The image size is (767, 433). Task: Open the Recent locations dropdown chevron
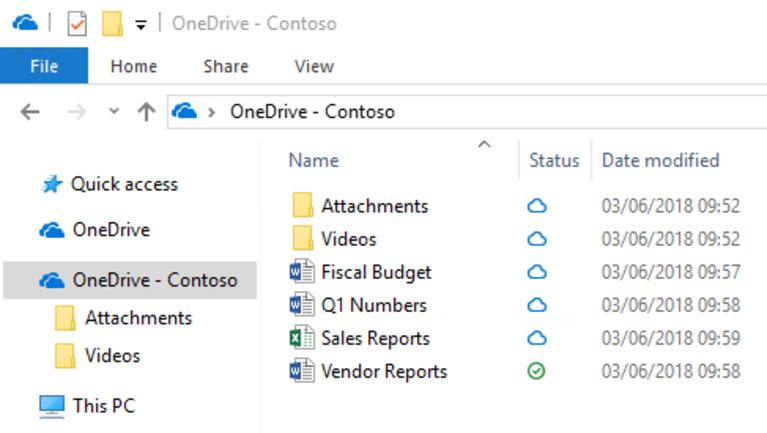point(113,111)
